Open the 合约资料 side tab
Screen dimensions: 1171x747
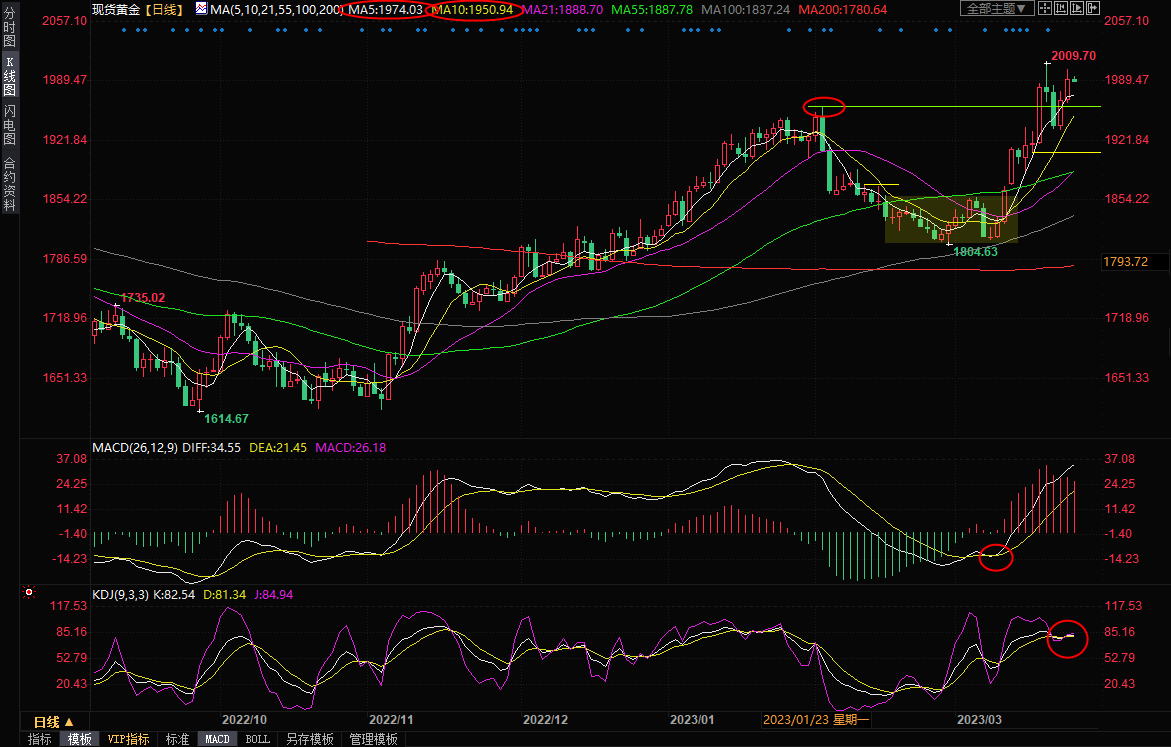9,183
